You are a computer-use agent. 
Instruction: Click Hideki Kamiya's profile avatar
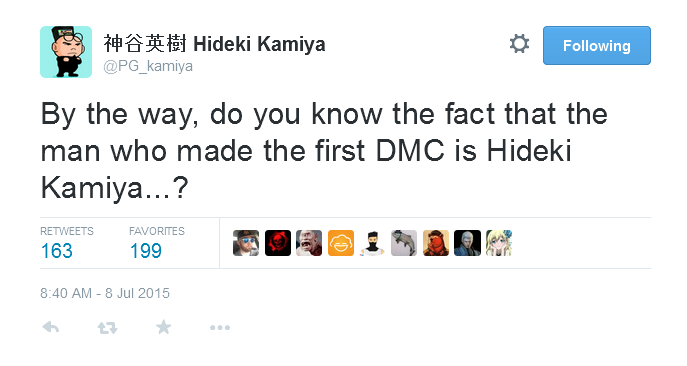coord(66,52)
